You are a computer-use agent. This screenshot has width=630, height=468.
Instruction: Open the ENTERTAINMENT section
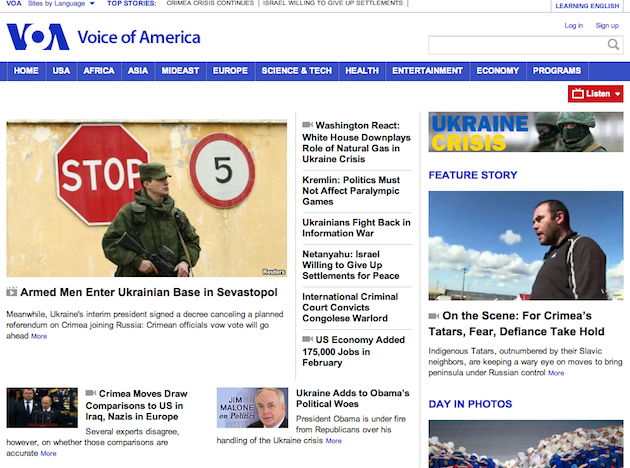coord(428,71)
